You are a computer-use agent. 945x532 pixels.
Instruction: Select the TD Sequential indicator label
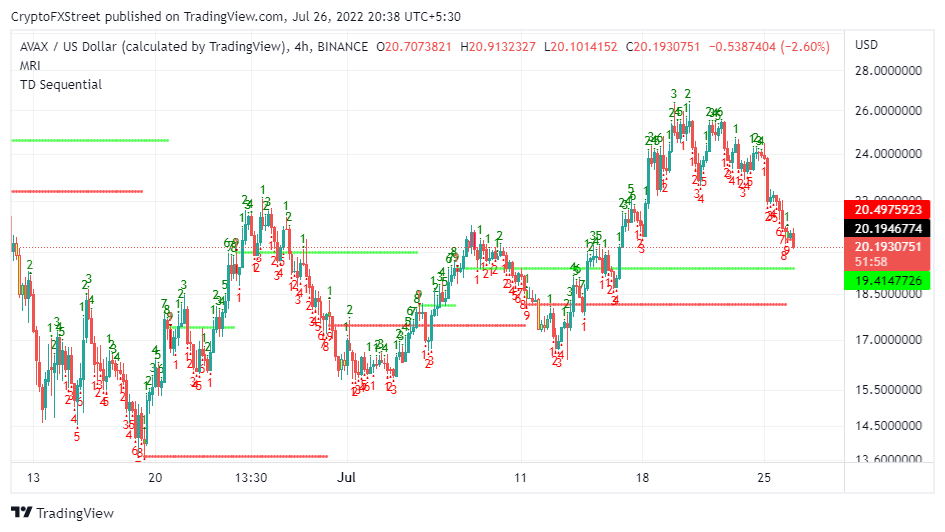coord(61,85)
